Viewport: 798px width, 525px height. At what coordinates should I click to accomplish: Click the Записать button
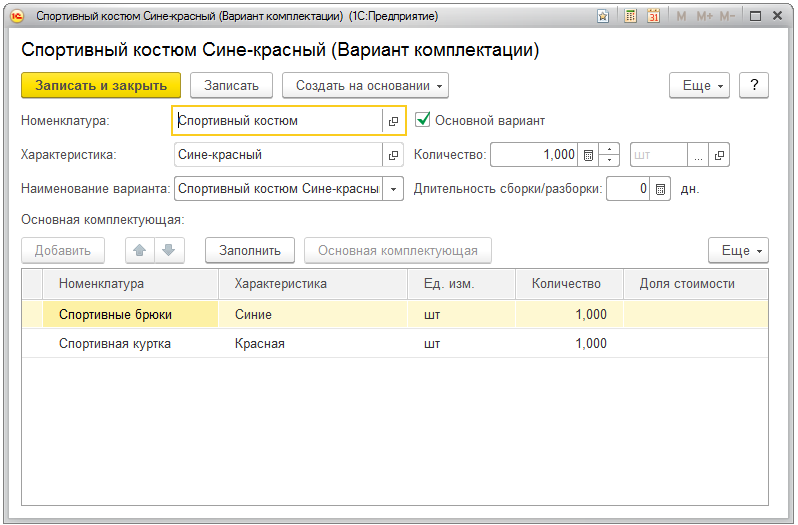click(x=232, y=85)
